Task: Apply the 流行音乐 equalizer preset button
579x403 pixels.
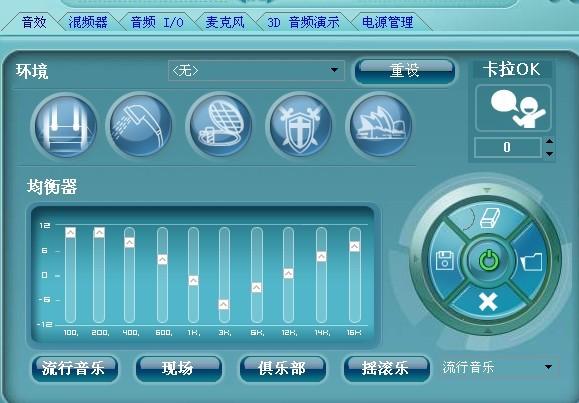Action: pyautogui.click(x=75, y=368)
